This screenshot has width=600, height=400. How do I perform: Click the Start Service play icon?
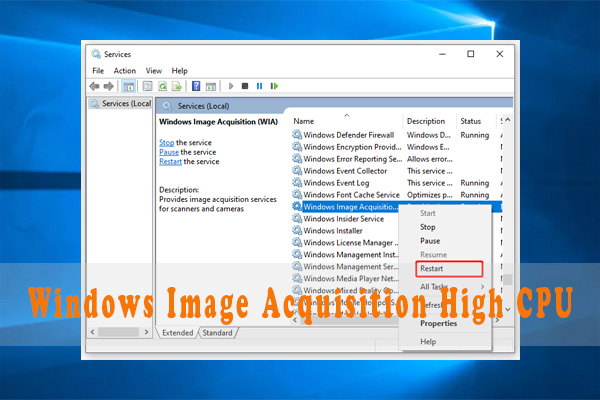pos(231,86)
